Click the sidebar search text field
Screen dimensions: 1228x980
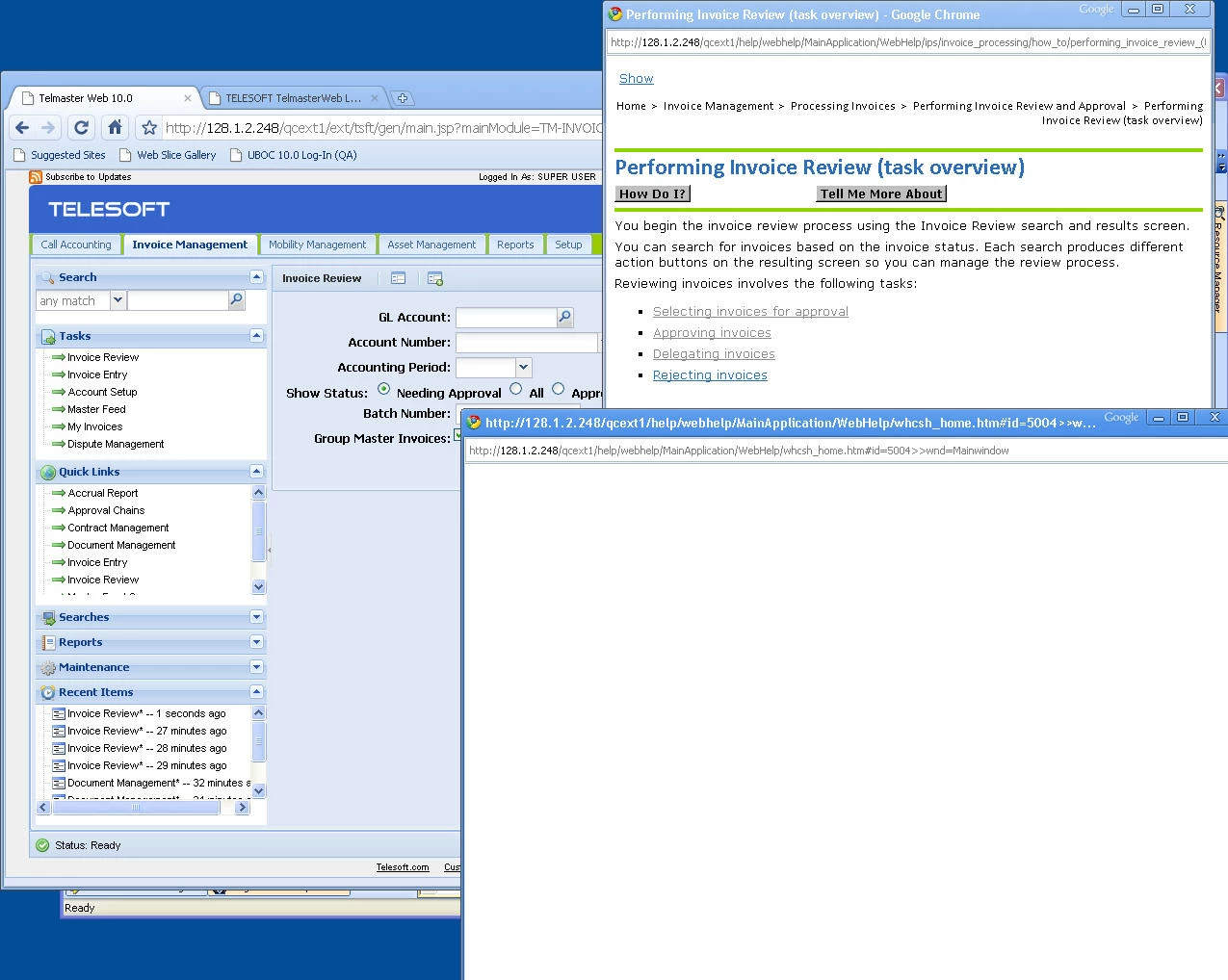tap(177, 300)
